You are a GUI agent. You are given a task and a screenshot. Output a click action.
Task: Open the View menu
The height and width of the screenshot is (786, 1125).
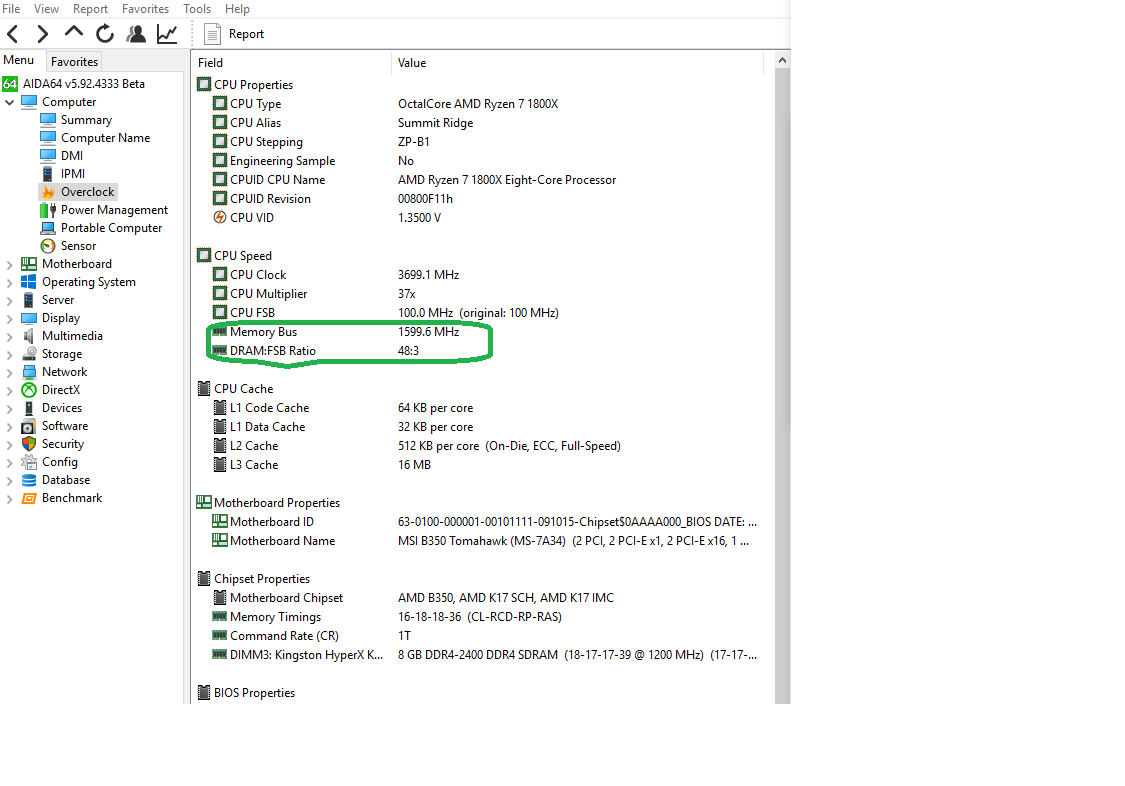pos(47,9)
